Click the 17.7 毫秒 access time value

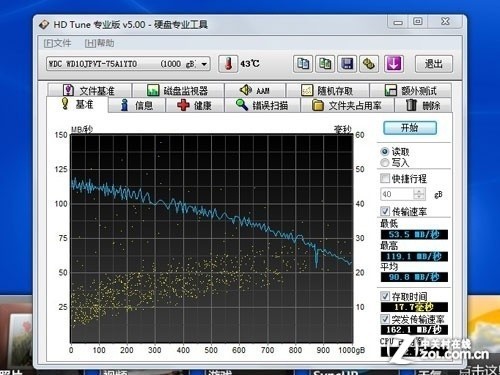pyautogui.click(x=414, y=307)
